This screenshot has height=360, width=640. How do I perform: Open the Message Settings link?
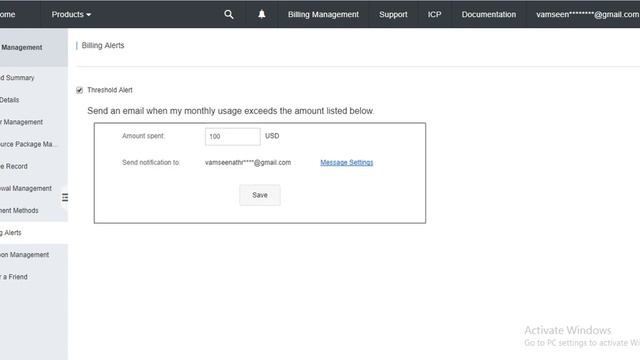(x=347, y=162)
